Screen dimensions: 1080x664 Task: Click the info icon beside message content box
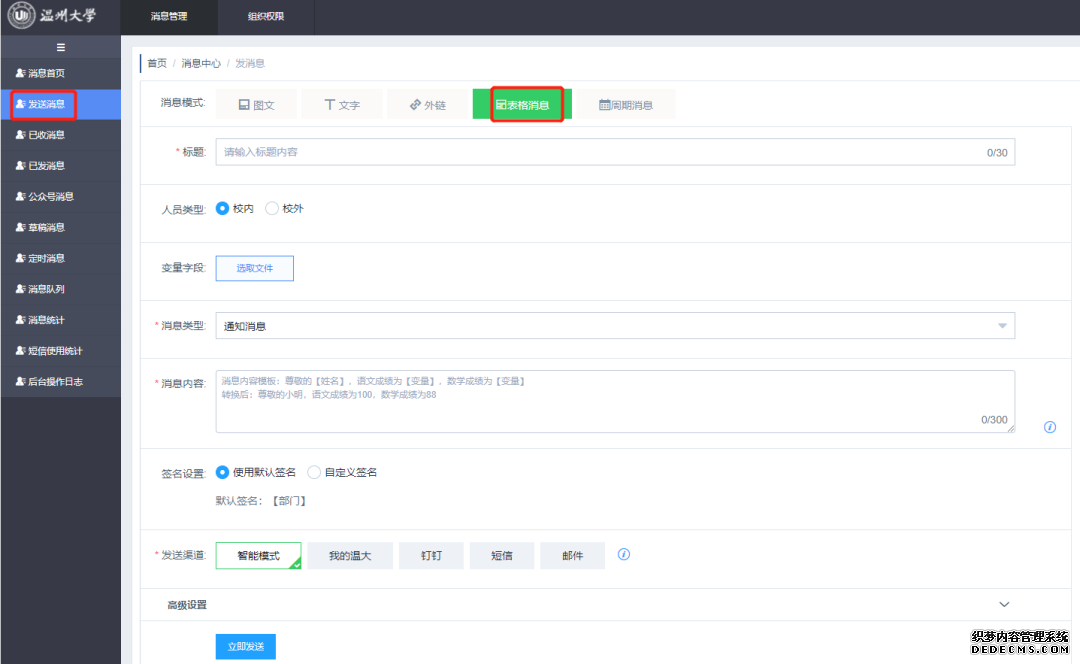(x=1049, y=427)
